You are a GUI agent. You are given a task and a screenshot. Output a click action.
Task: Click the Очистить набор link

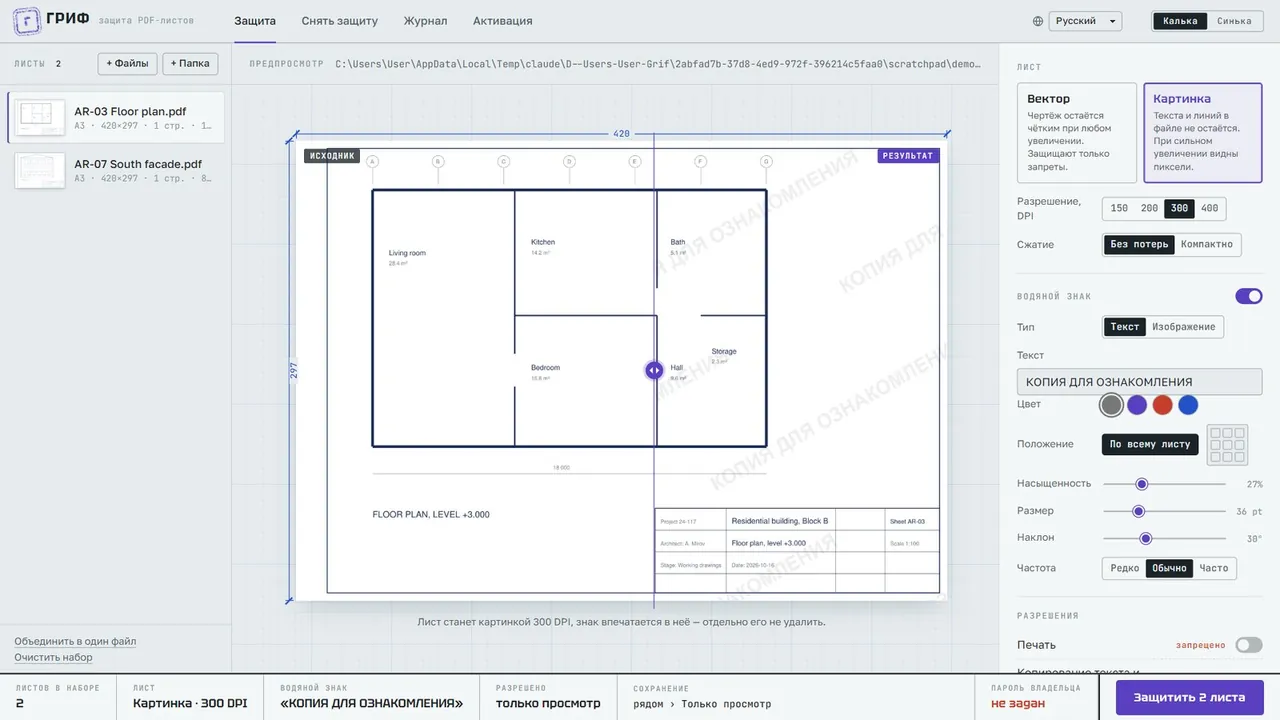click(x=53, y=657)
